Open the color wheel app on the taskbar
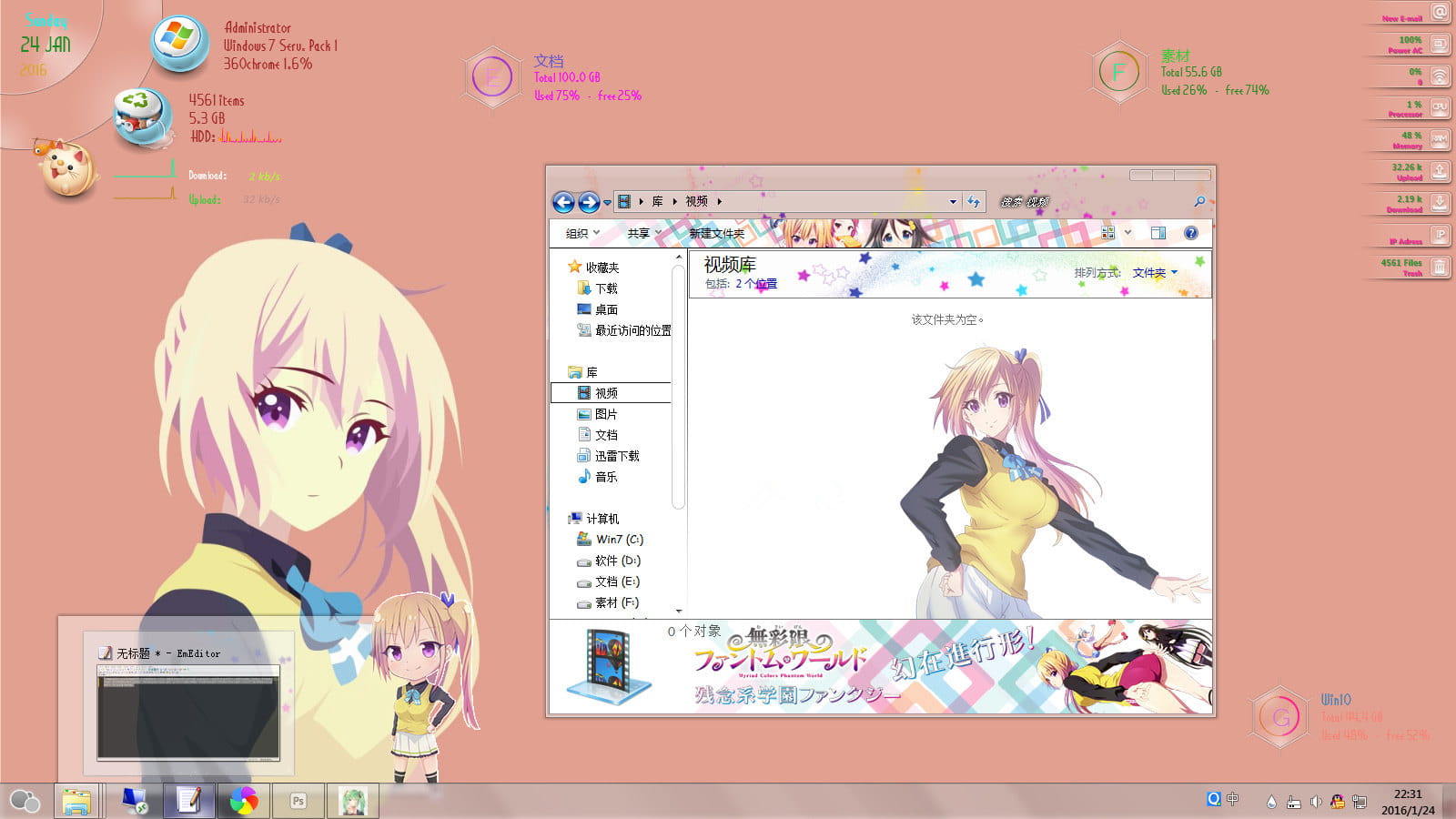This screenshot has height=819, width=1456. tap(244, 801)
